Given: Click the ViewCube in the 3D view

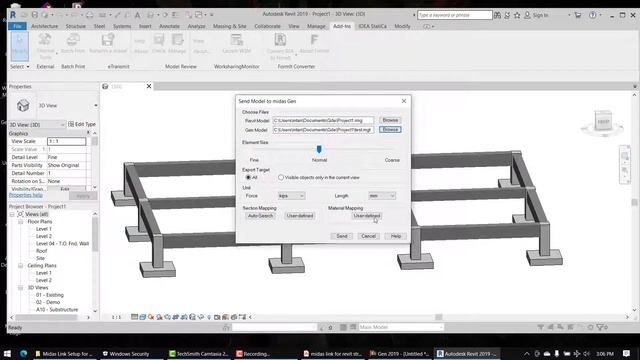Looking at the screenshot, I should tap(603, 121).
